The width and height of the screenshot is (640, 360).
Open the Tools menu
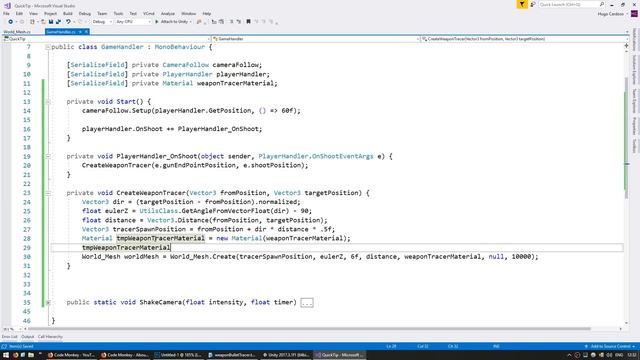click(x=118, y=13)
